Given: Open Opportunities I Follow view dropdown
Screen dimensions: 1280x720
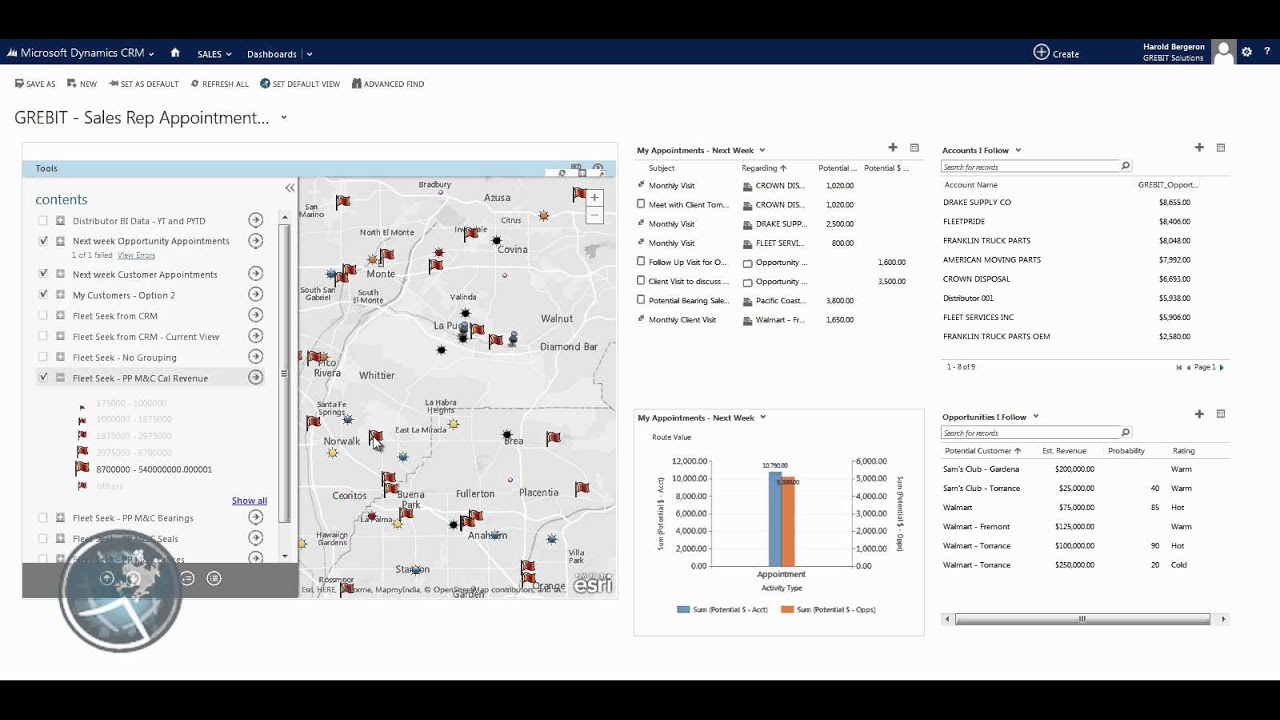Looking at the screenshot, I should point(1036,416).
